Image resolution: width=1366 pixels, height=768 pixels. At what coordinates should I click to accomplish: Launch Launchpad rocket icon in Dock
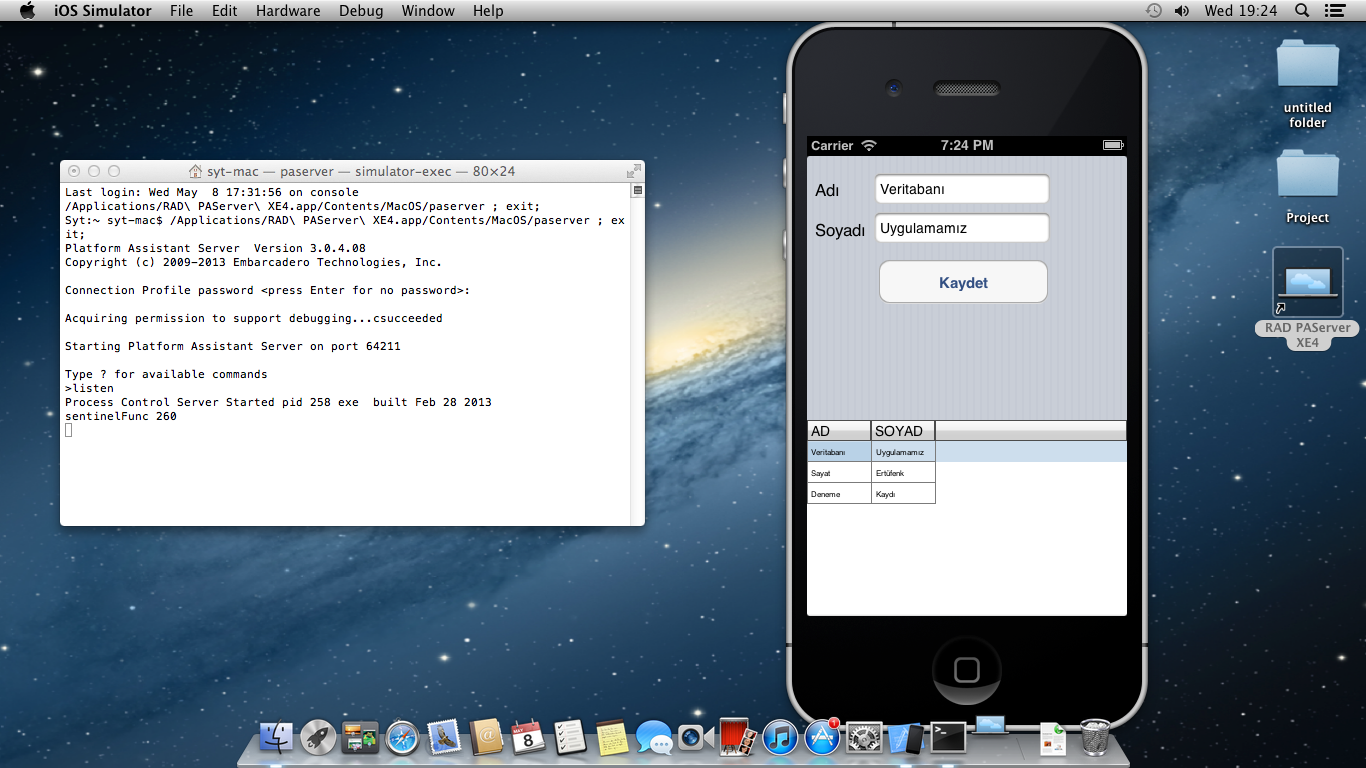point(318,737)
